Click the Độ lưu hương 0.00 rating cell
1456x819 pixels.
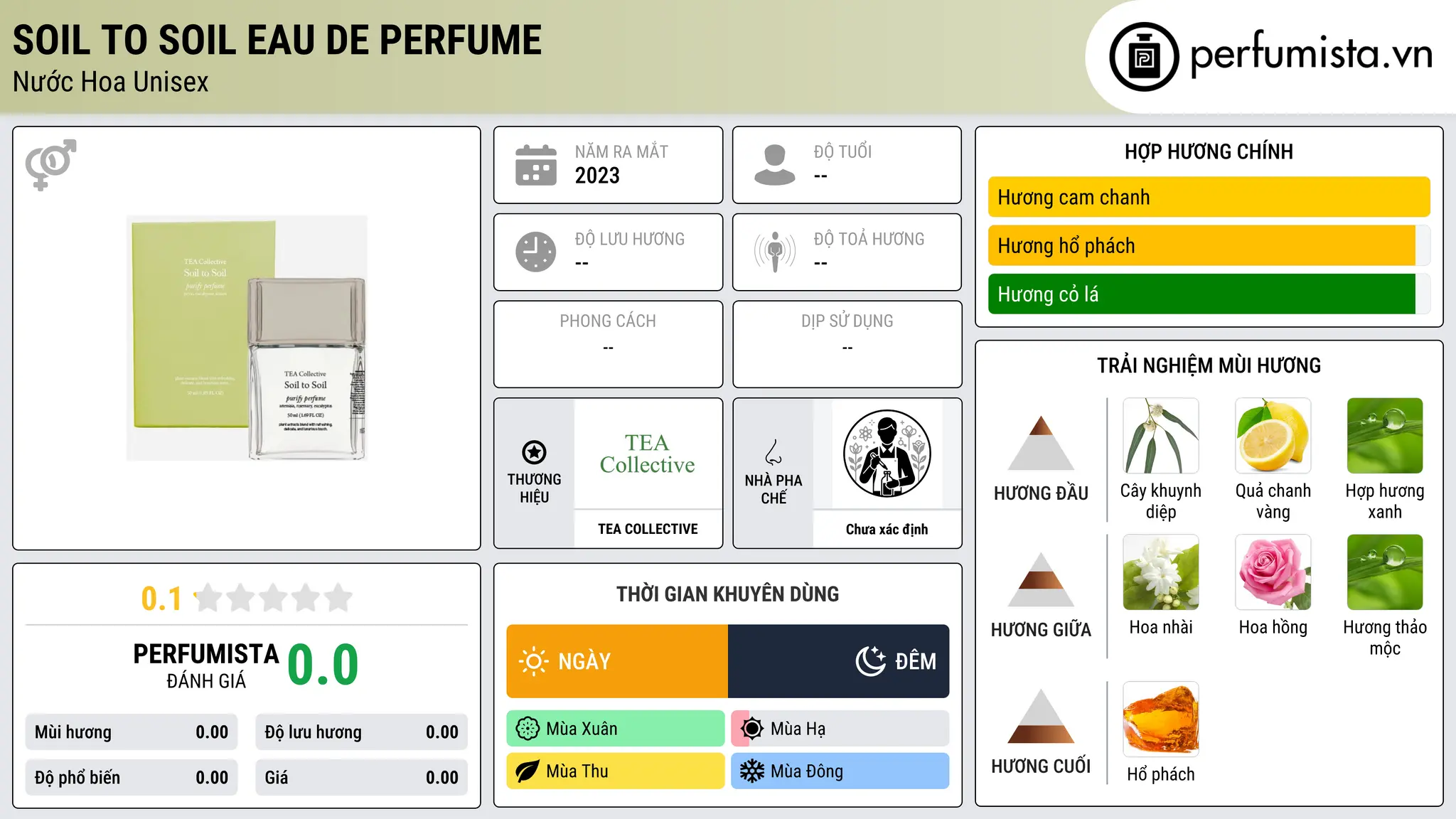pos(362,732)
